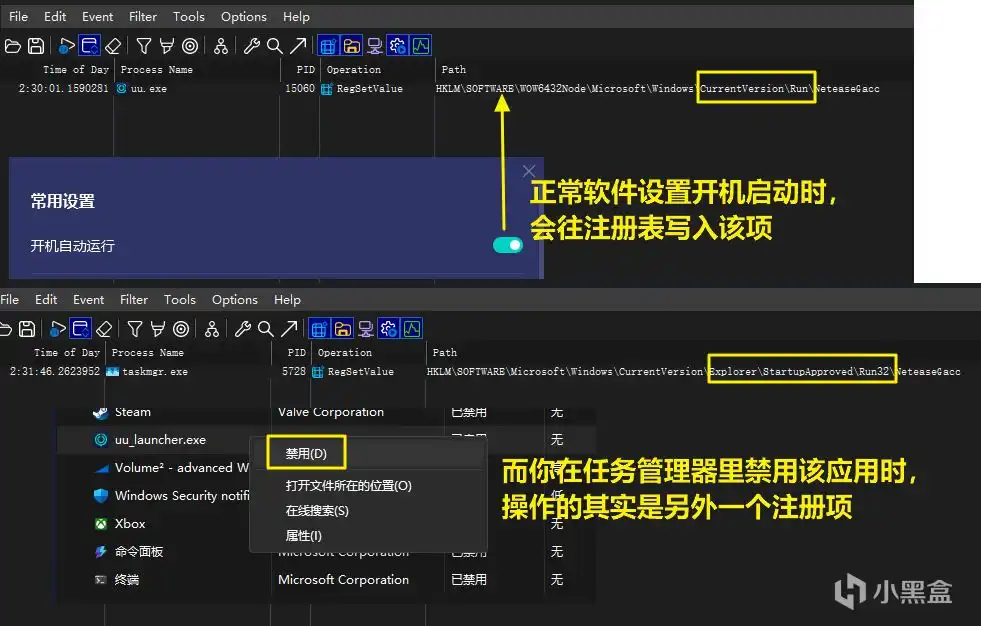Open the event Highlight settings
981x626 pixels.
click(x=167, y=45)
